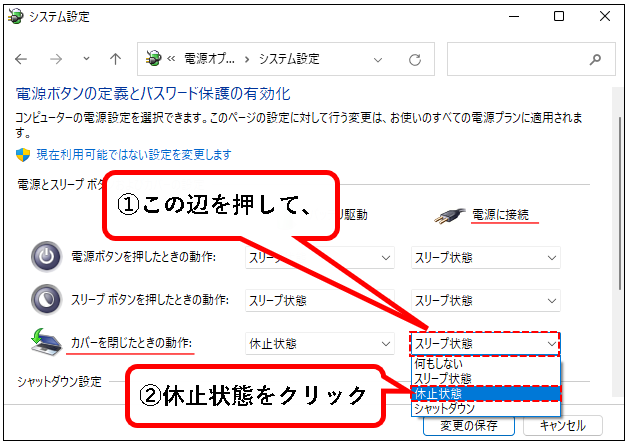Refresh the page with reload icon
The image size is (631, 444).
(415, 60)
